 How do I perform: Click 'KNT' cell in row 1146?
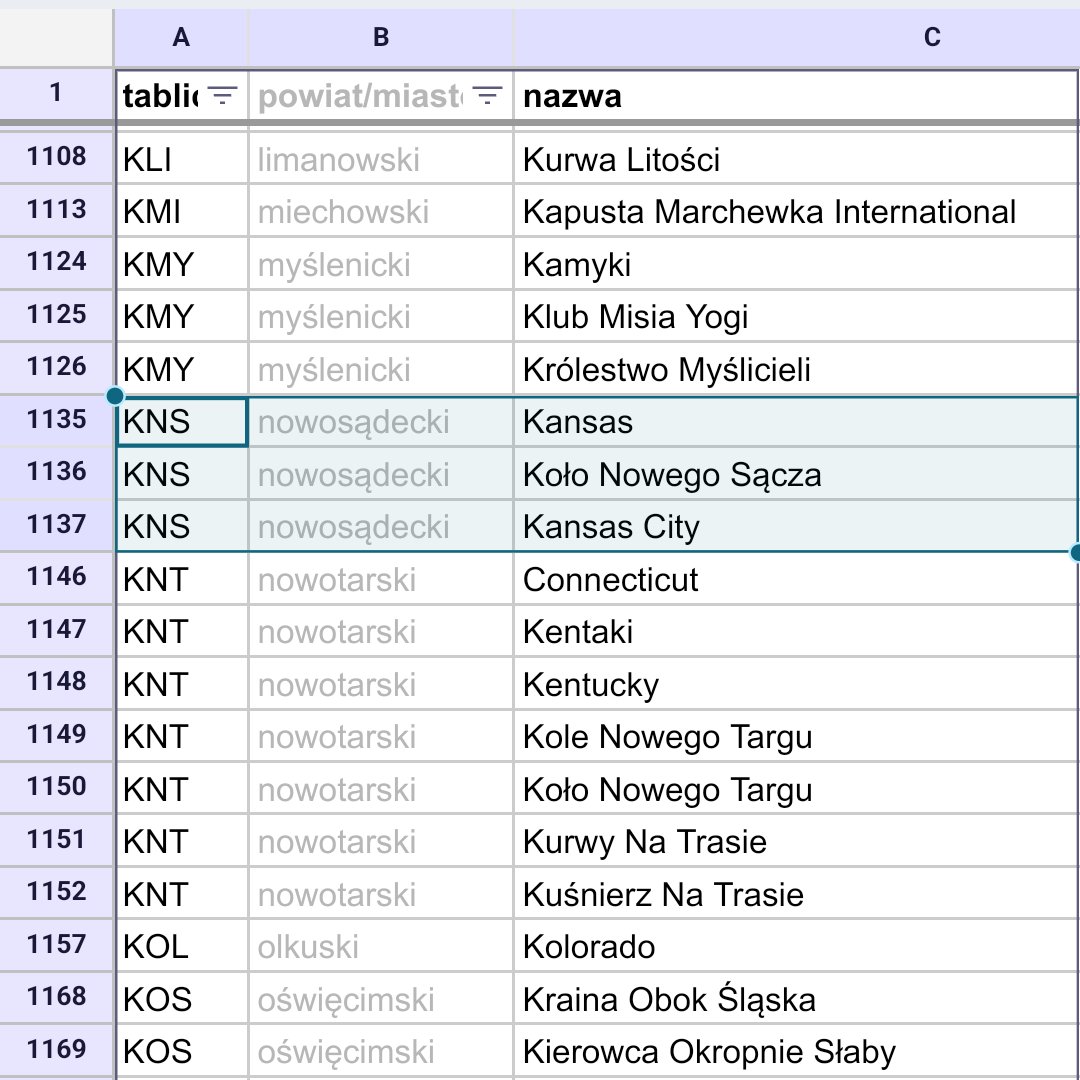click(x=182, y=579)
